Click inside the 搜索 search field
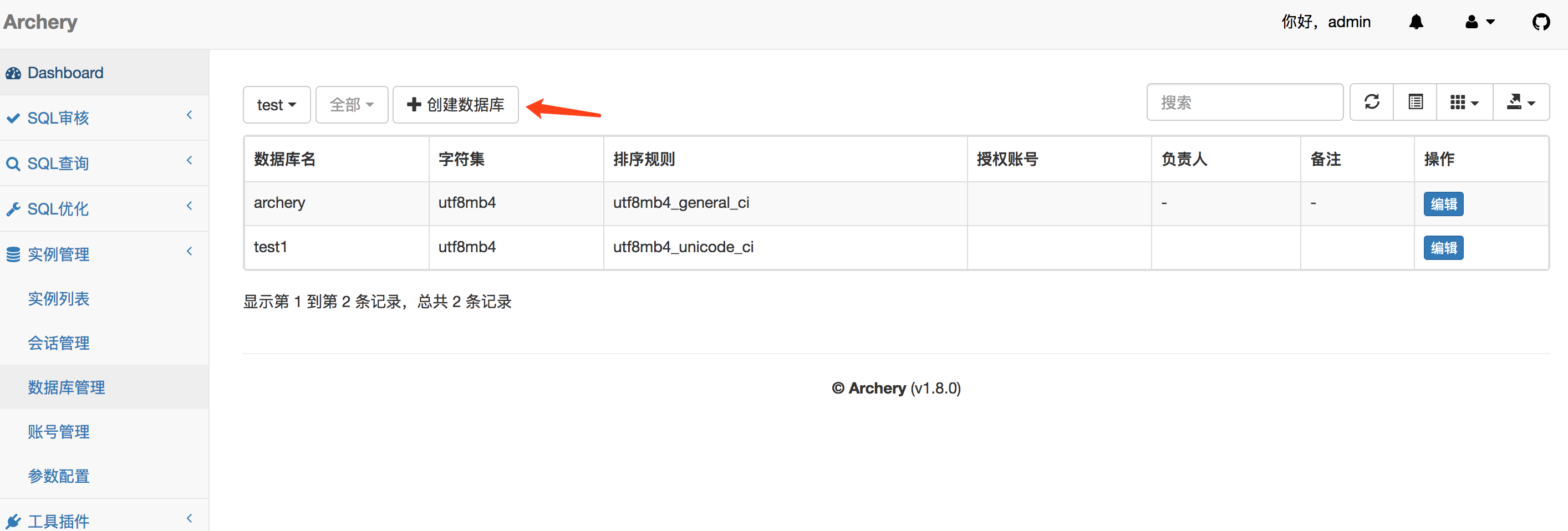The image size is (1568, 531). [1245, 102]
